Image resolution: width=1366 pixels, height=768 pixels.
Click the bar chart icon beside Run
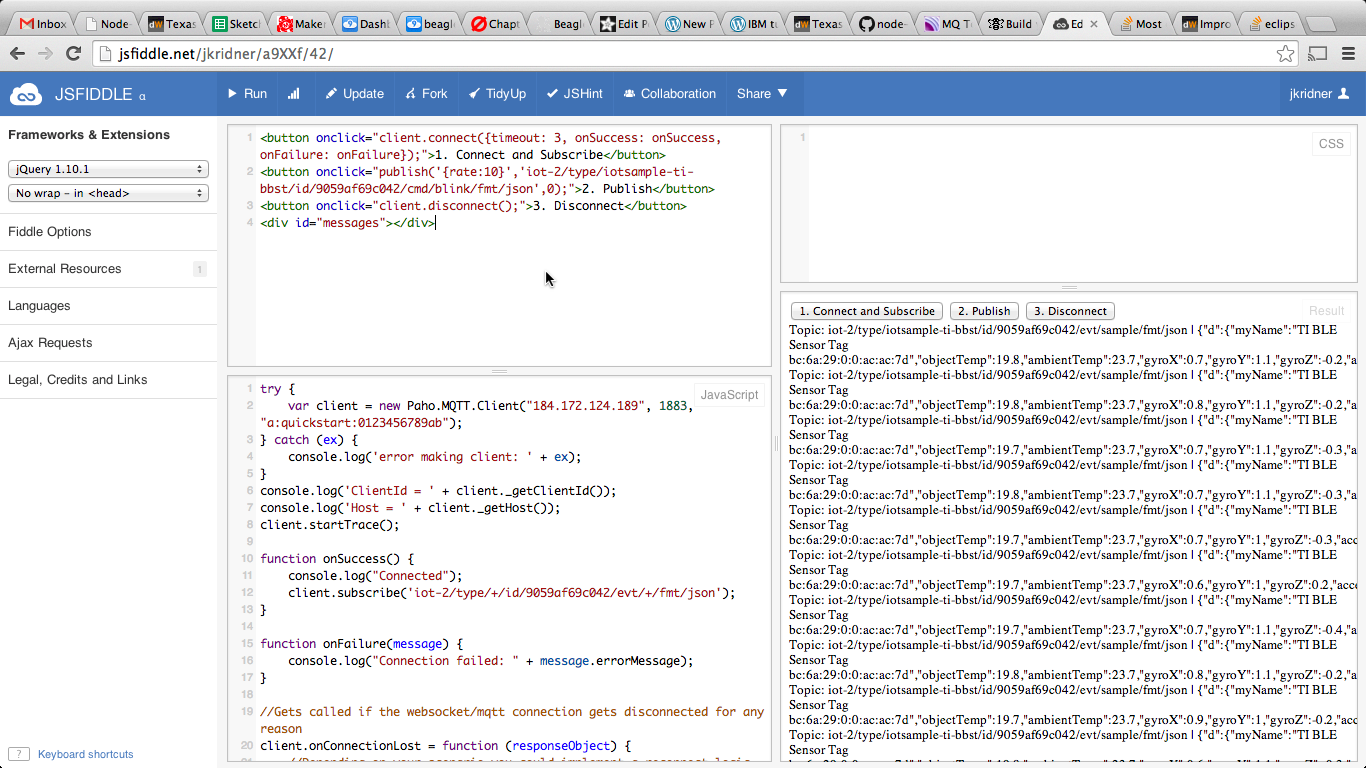[294, 94]
